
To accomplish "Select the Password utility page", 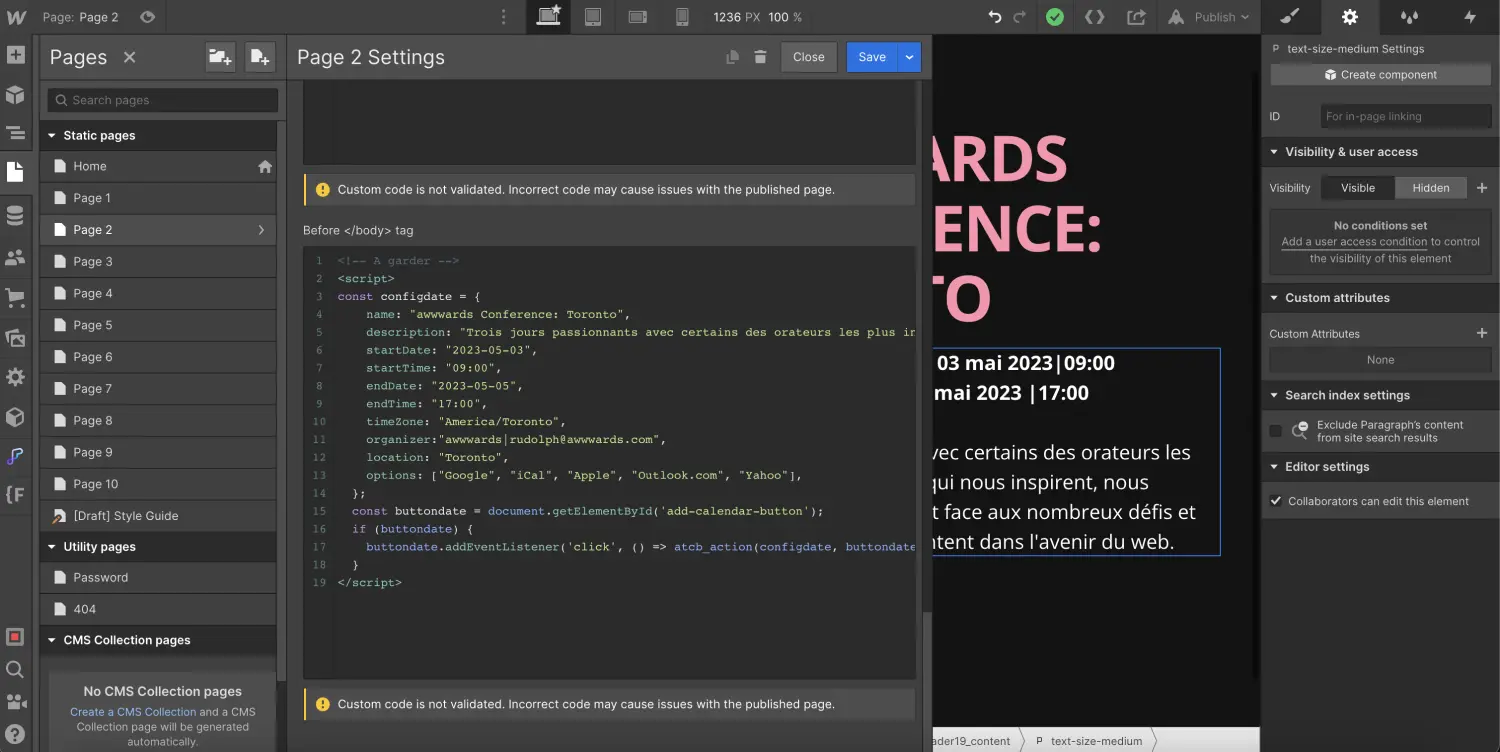I will 158,577.
